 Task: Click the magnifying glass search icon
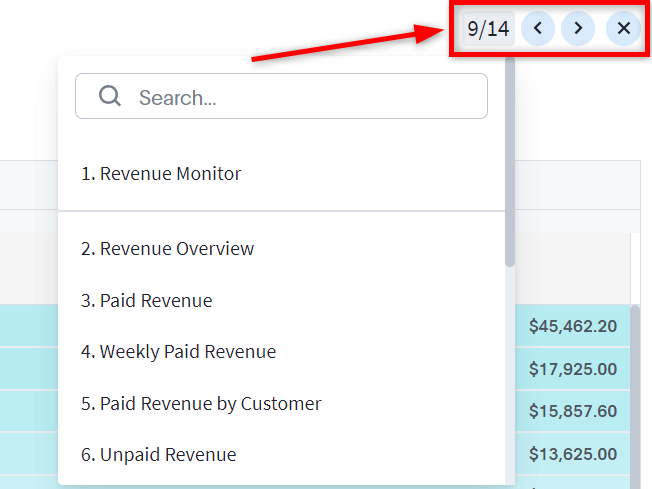click(110, 96)
